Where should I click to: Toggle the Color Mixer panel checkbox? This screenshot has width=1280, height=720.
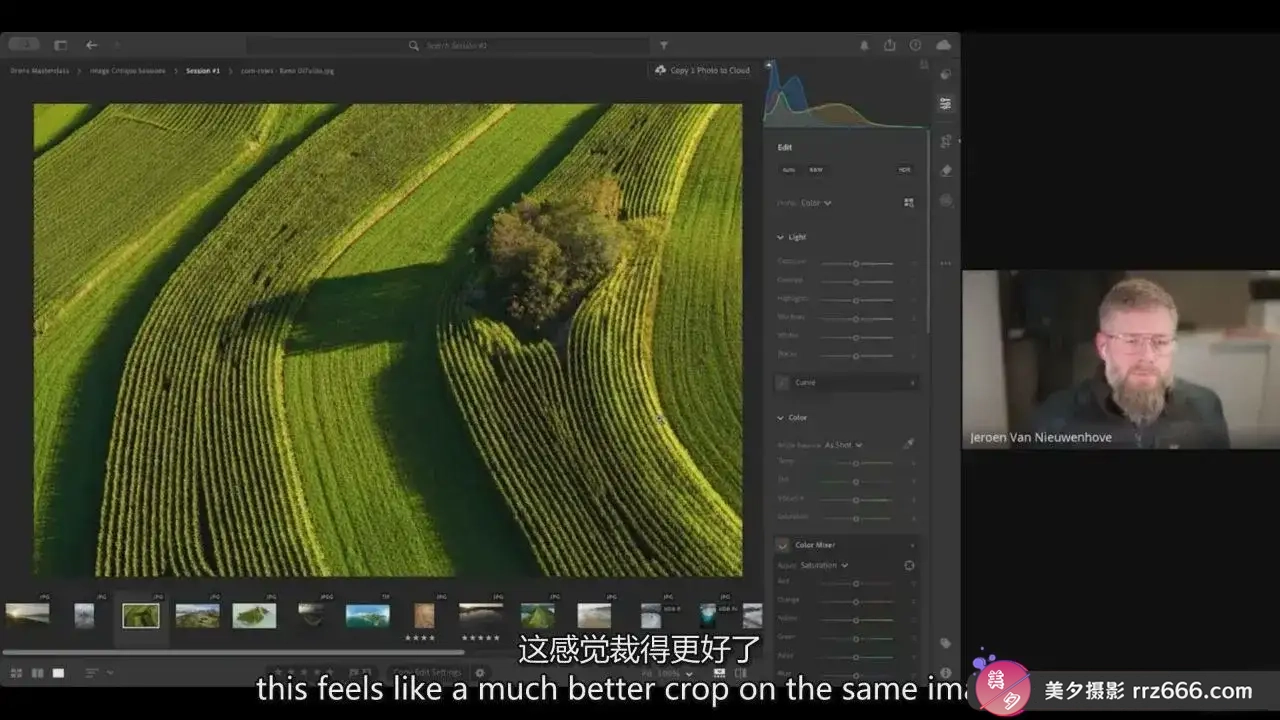point(783,545)
